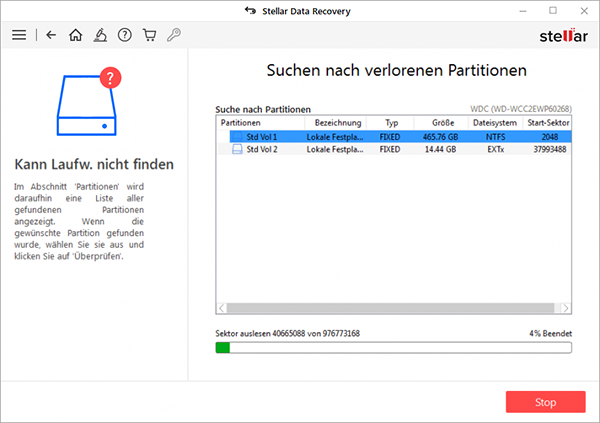This screenshot has height=423, width=600.
Task: Select the Std Vol 1 partition row
Action: (x=400, y=137)
